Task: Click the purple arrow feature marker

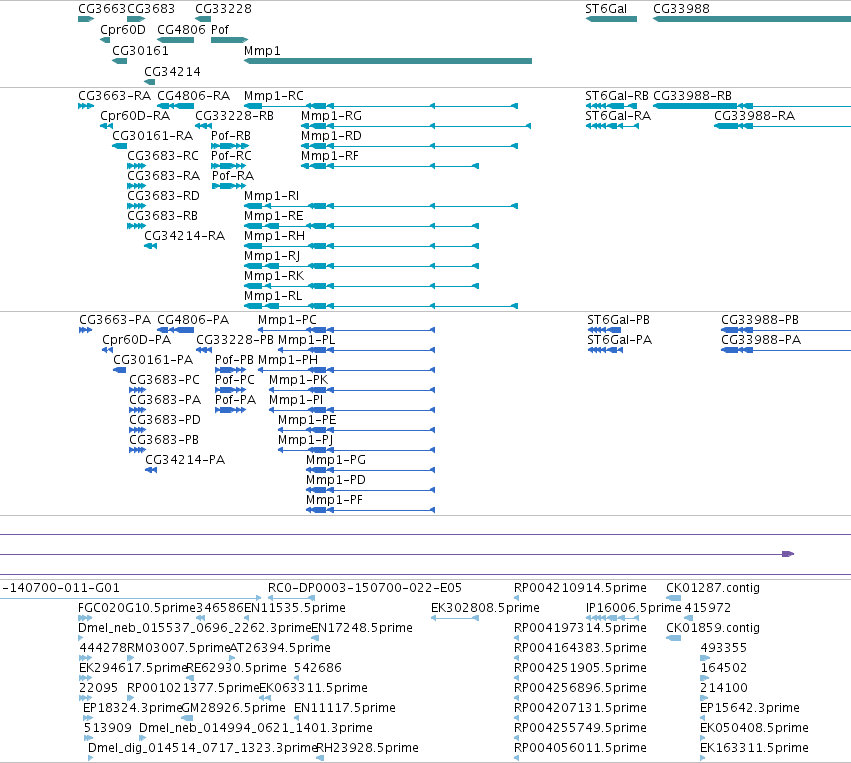Action: tap(788, 554)
